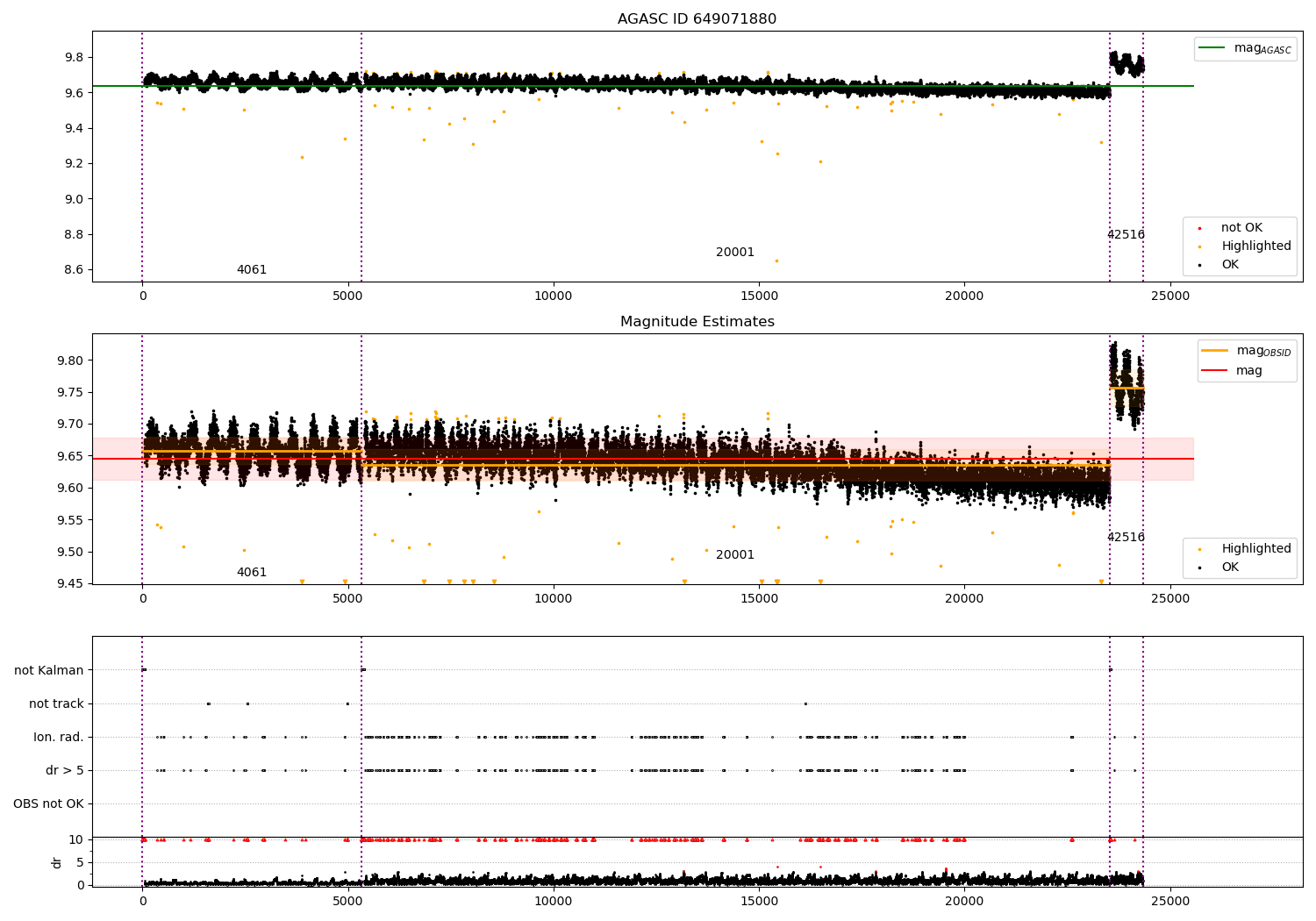Select the mag AGASC legend label
The image size is (1316, 921).
pyautogui.click(x=1262, y=48)
